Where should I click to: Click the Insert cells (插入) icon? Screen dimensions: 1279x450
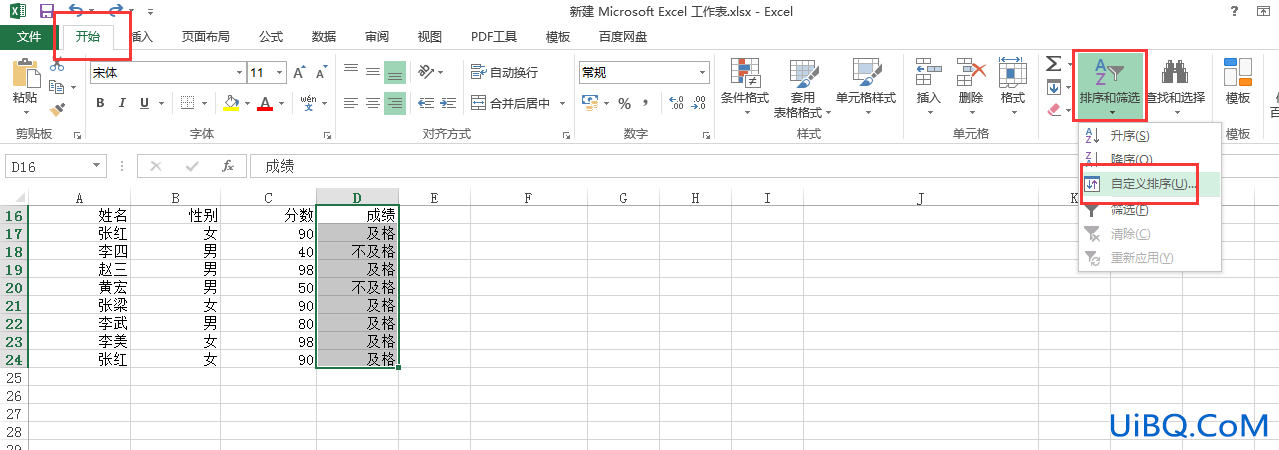click(929, 72)
